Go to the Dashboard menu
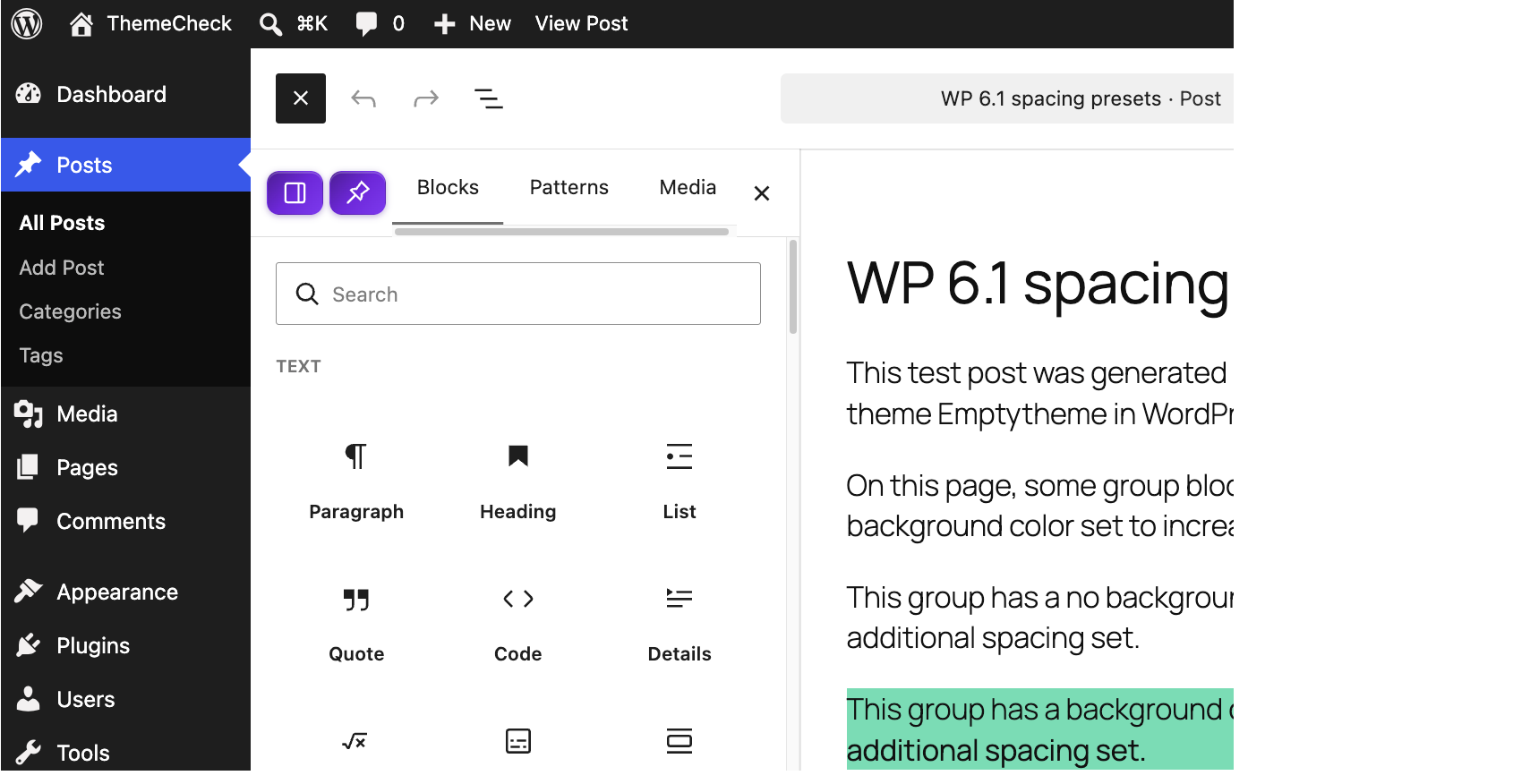This screenshot has width=1530, height=784. [125, 94]
